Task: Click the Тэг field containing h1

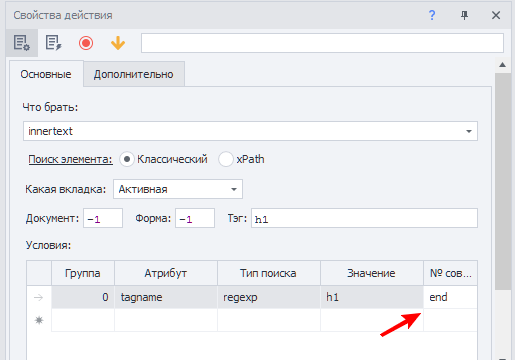Action: [x=364, y=218]
